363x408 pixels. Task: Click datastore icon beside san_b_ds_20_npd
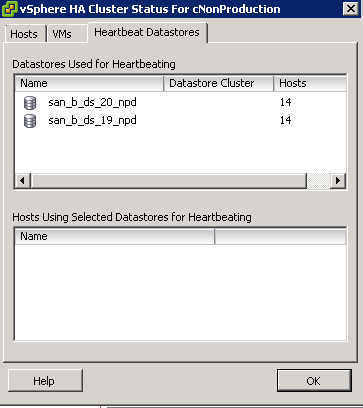(x=30, y=103)
